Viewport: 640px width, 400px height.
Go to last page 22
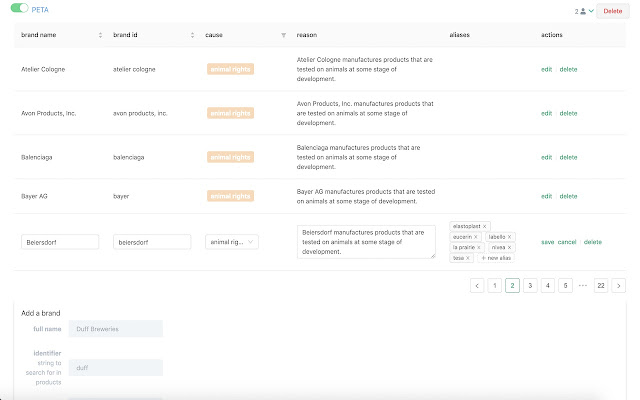(601, 286)
